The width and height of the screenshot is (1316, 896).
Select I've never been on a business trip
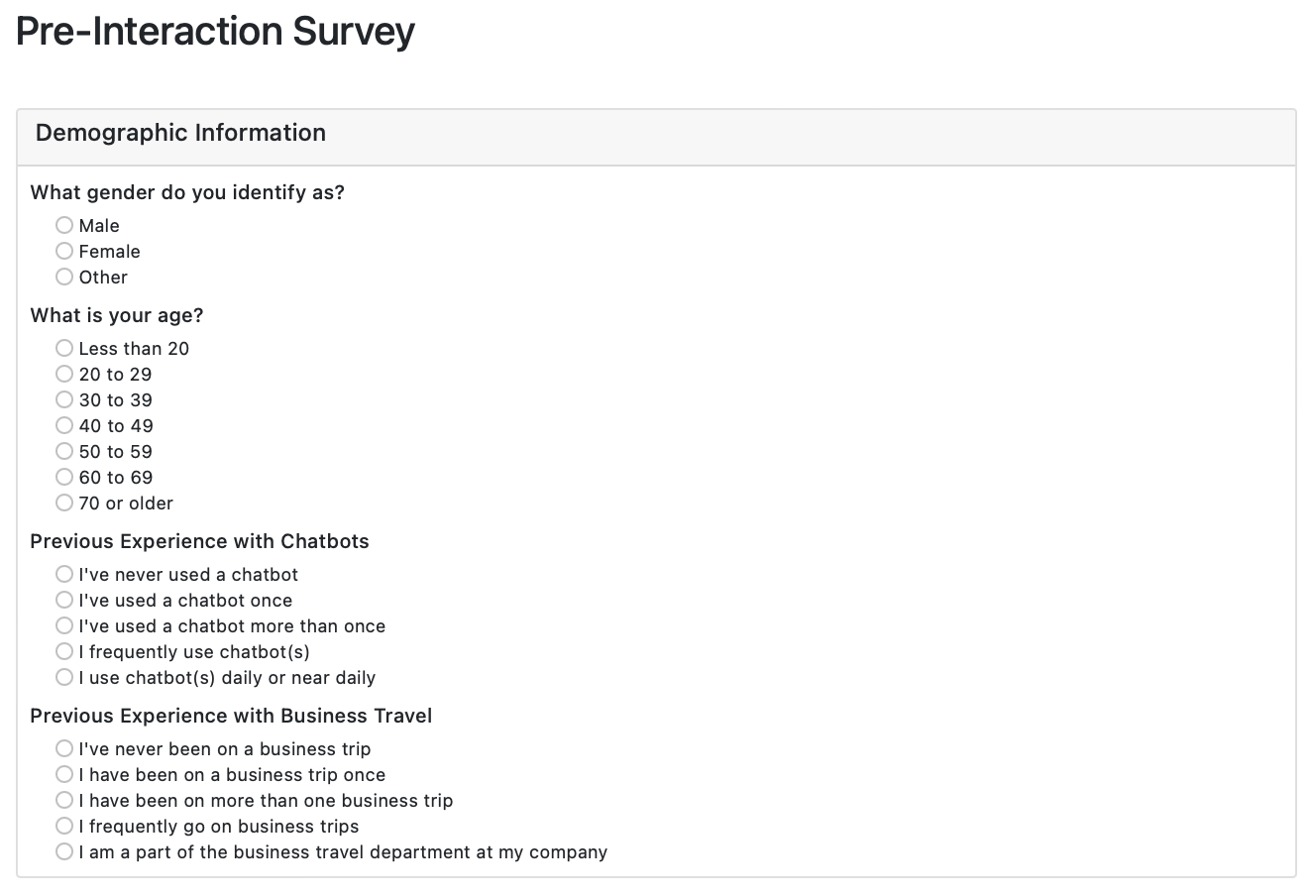(64, 748)
